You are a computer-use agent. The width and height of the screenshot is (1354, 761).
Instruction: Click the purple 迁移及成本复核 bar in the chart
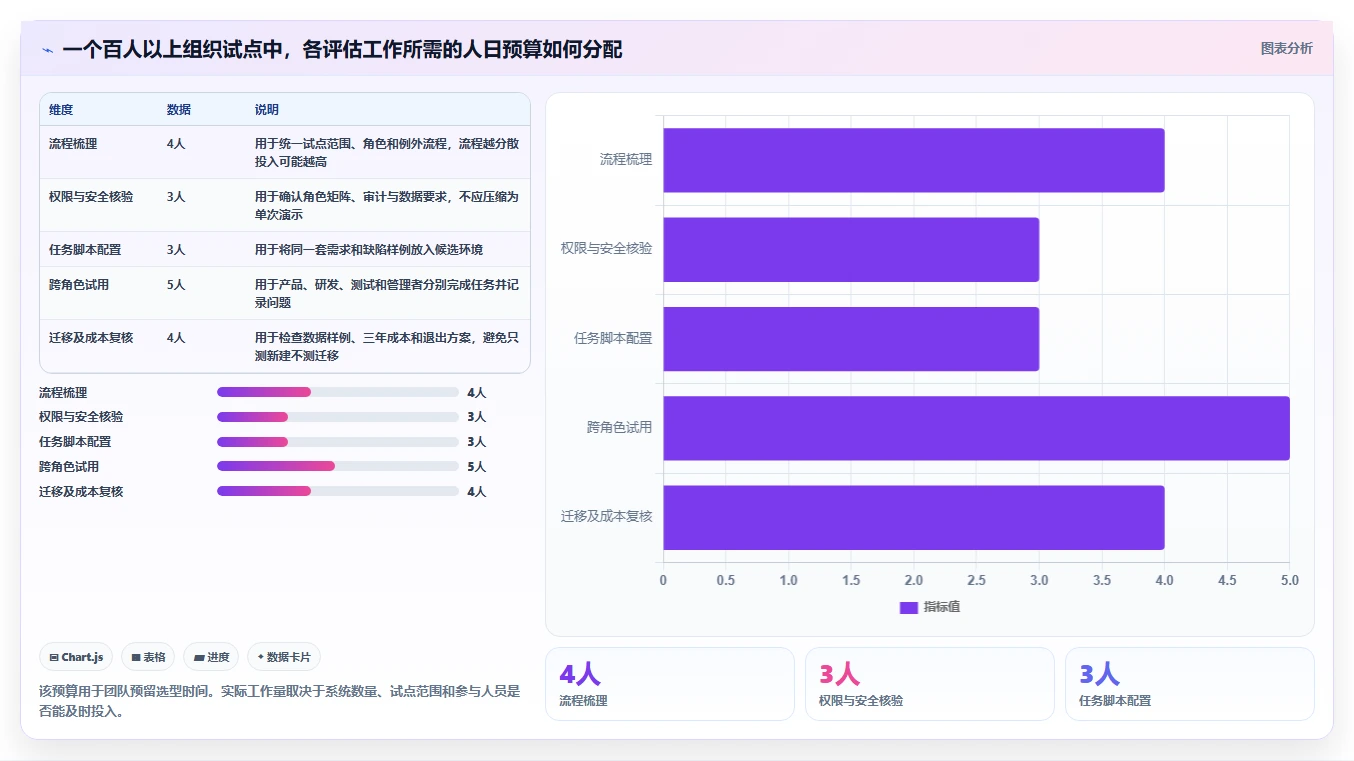(913, 517)
